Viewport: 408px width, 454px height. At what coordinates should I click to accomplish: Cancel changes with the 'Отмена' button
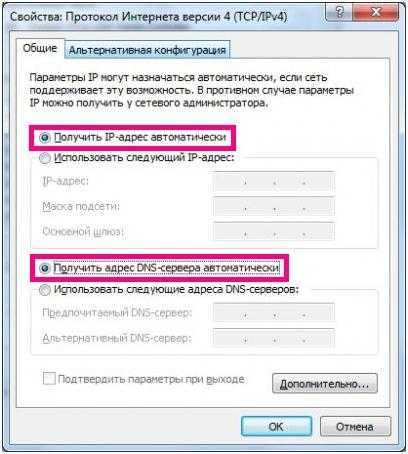355,426
